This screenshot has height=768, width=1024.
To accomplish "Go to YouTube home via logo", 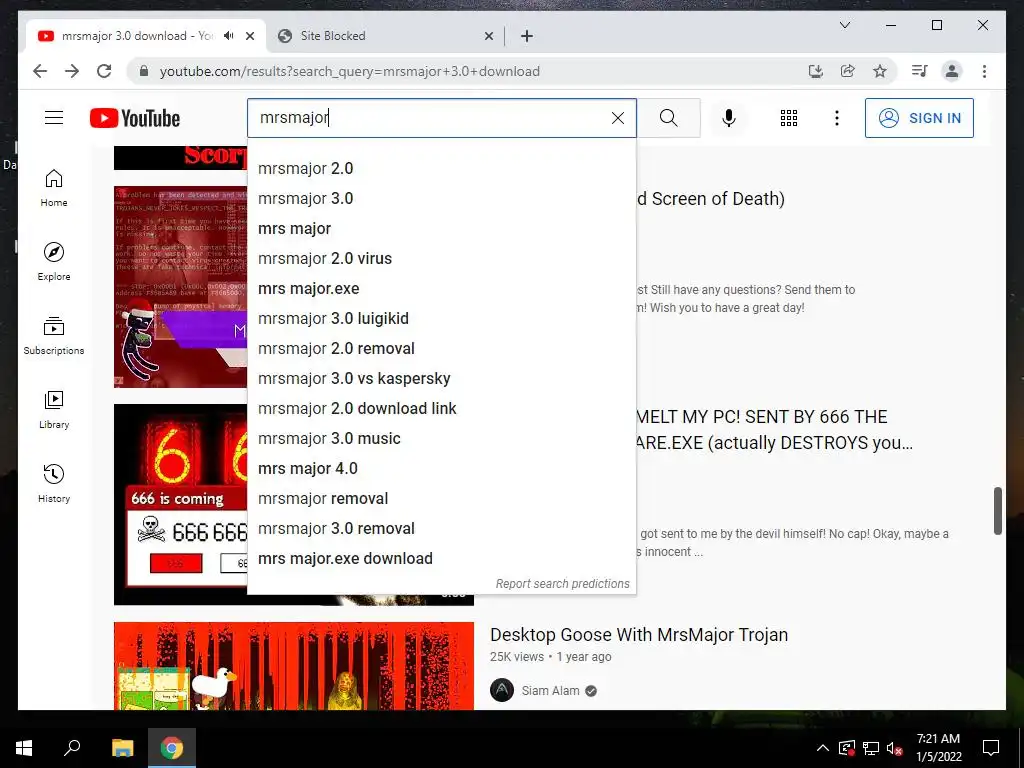I will (x=135, y=118).
